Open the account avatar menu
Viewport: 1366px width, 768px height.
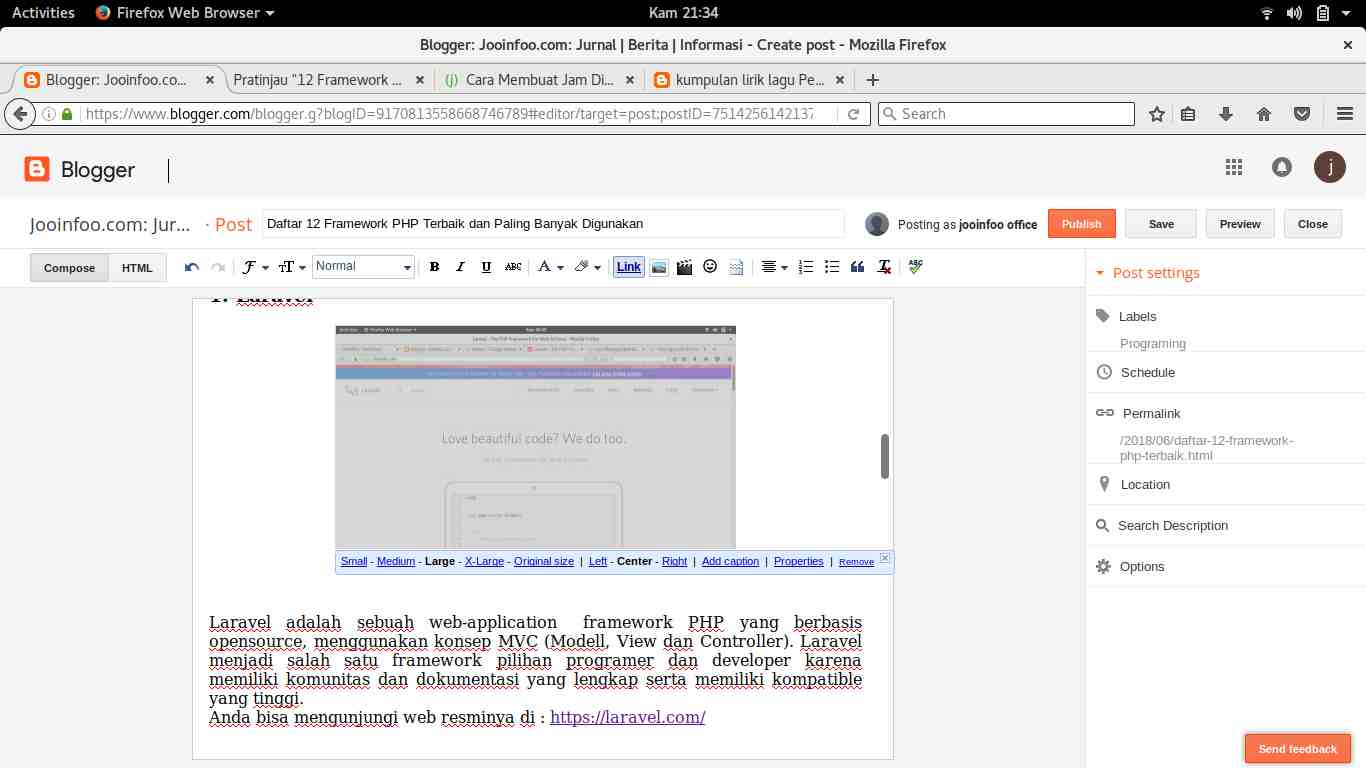[x=1330, y=168]
